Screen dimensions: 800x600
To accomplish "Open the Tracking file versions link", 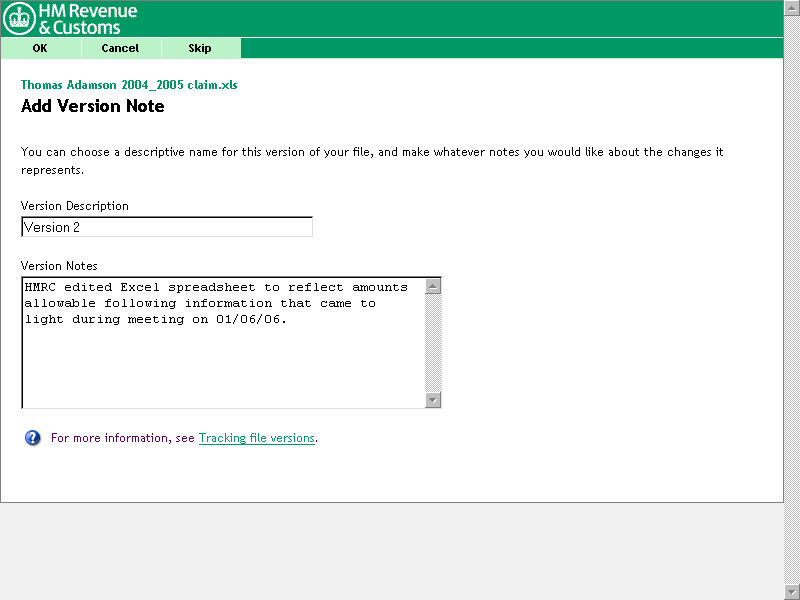I will (x=257, y=438).
